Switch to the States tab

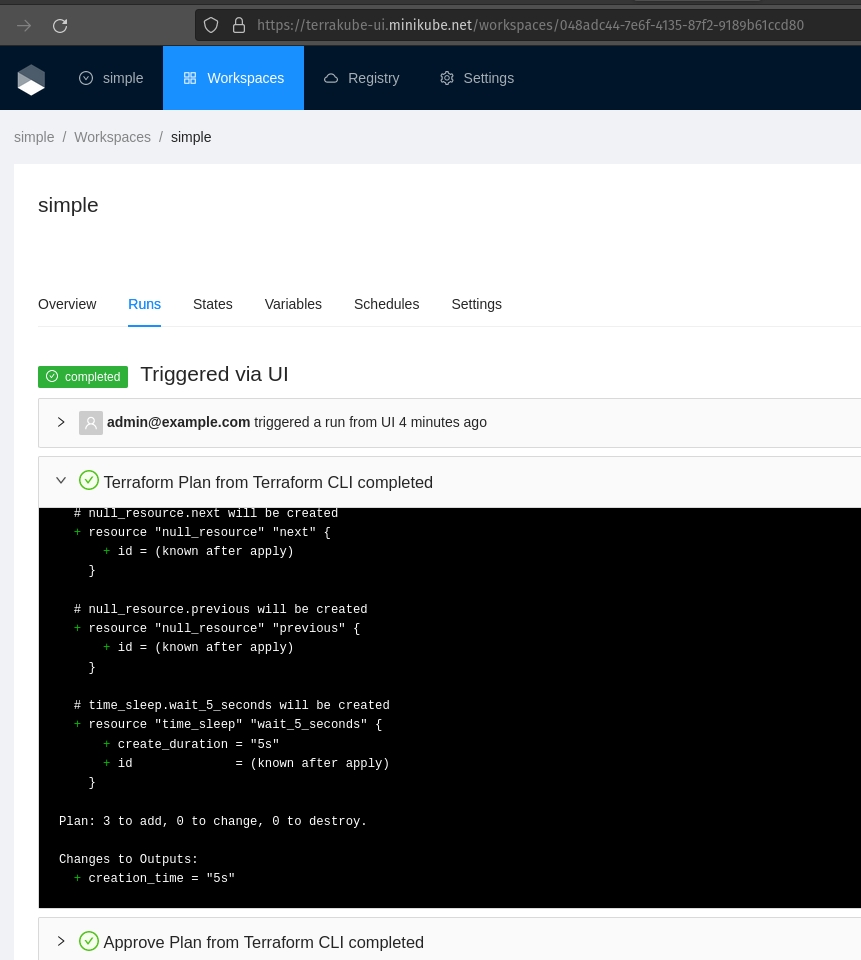212,304
